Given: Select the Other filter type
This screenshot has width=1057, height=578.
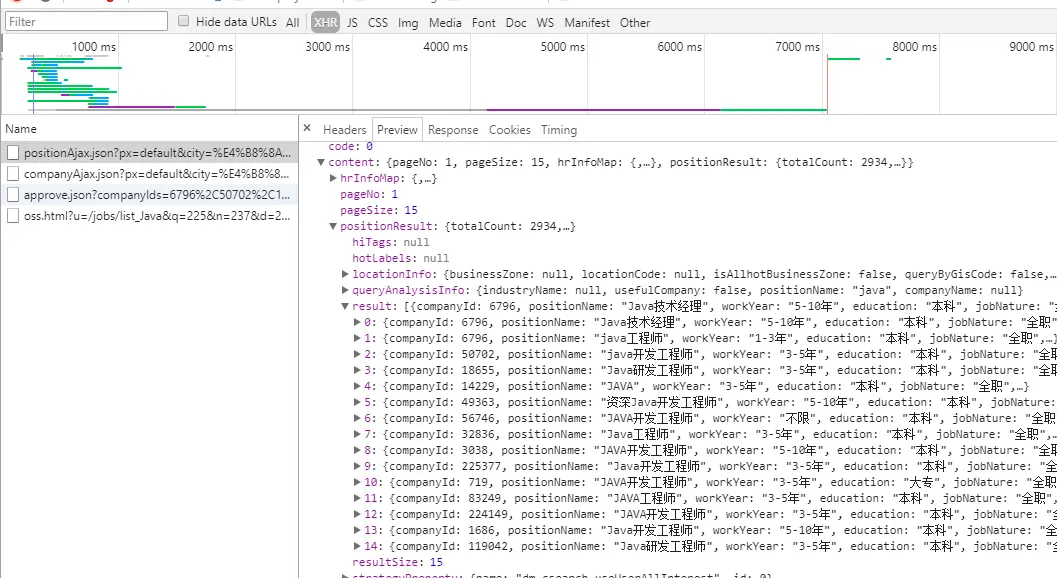Looking at the screenshot, I should point(634,22).
